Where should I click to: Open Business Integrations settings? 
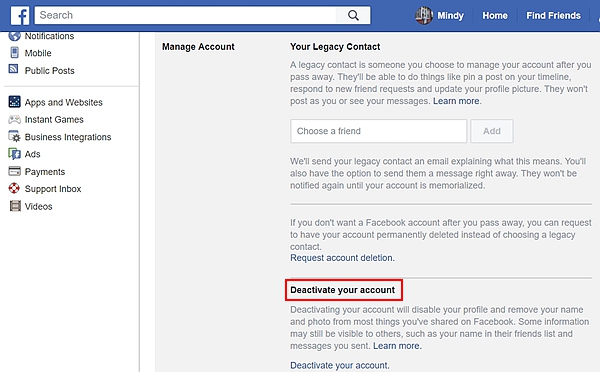(x=68, y=137)
